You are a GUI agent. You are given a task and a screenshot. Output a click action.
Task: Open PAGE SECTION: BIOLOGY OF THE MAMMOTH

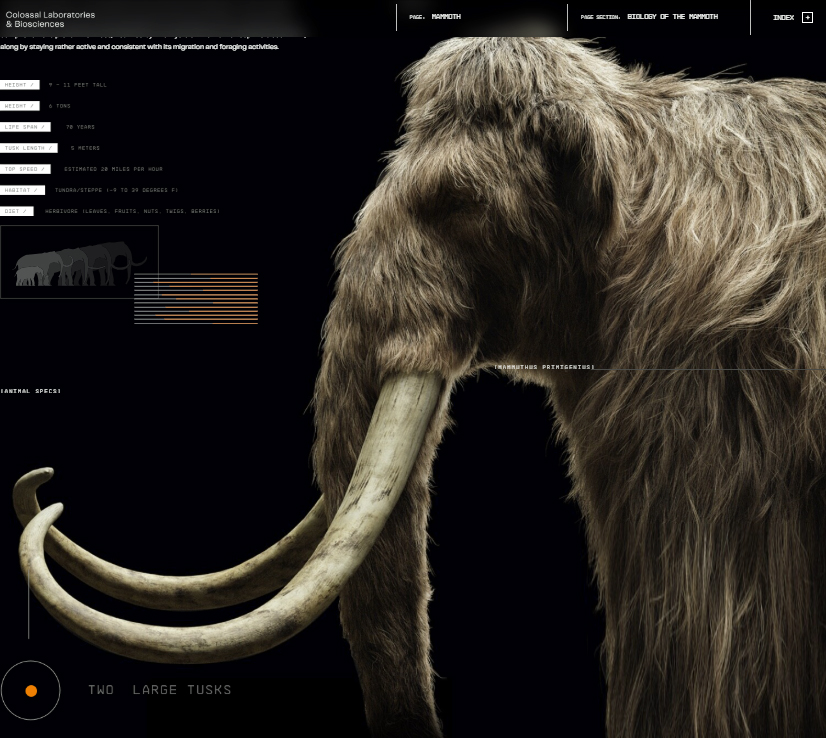(x=649, y=16)
